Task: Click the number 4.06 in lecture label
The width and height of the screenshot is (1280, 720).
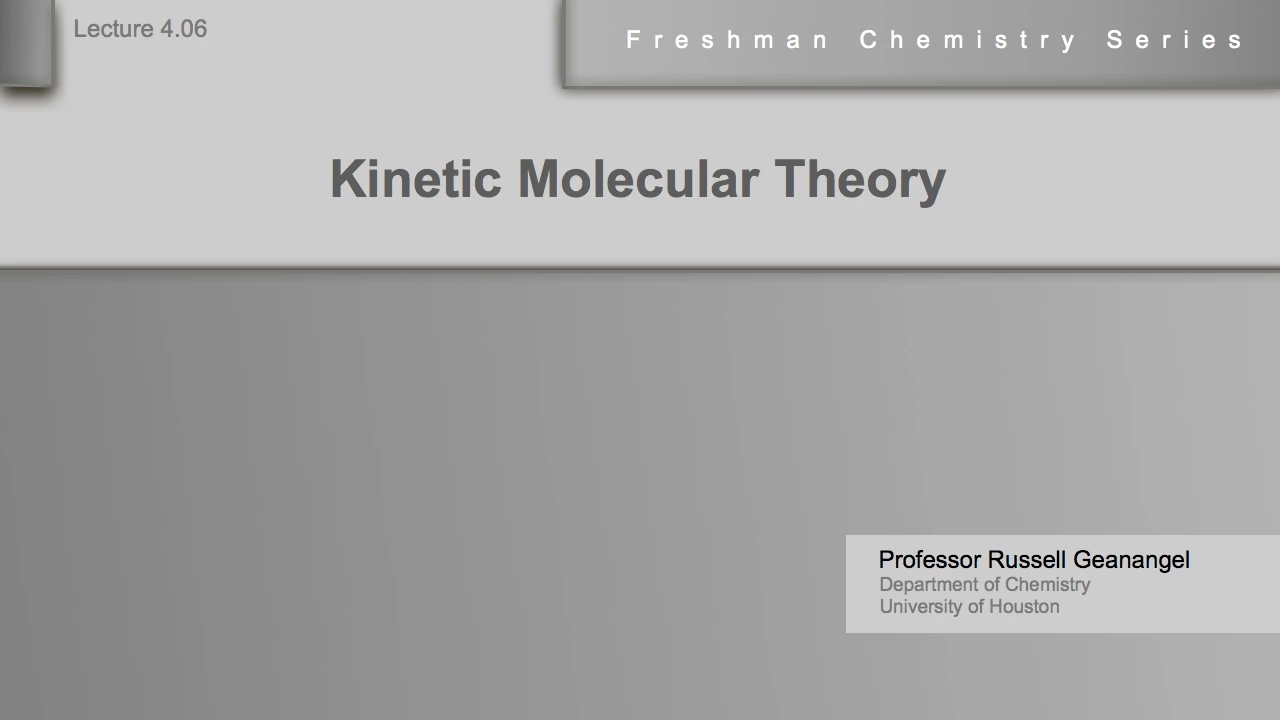Action: [183, 29]
